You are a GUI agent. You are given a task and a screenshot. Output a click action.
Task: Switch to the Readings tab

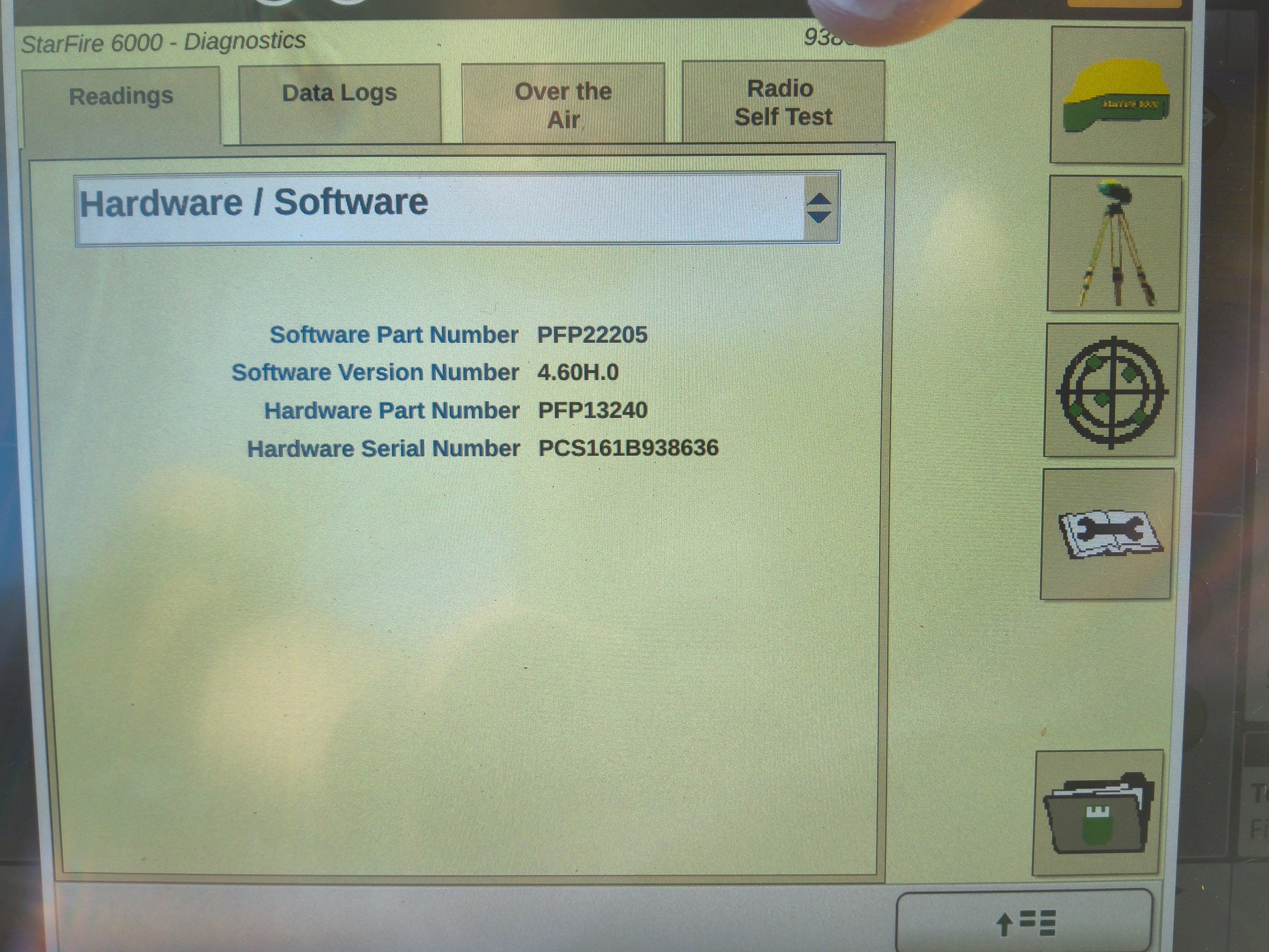(x=121, y=98)
